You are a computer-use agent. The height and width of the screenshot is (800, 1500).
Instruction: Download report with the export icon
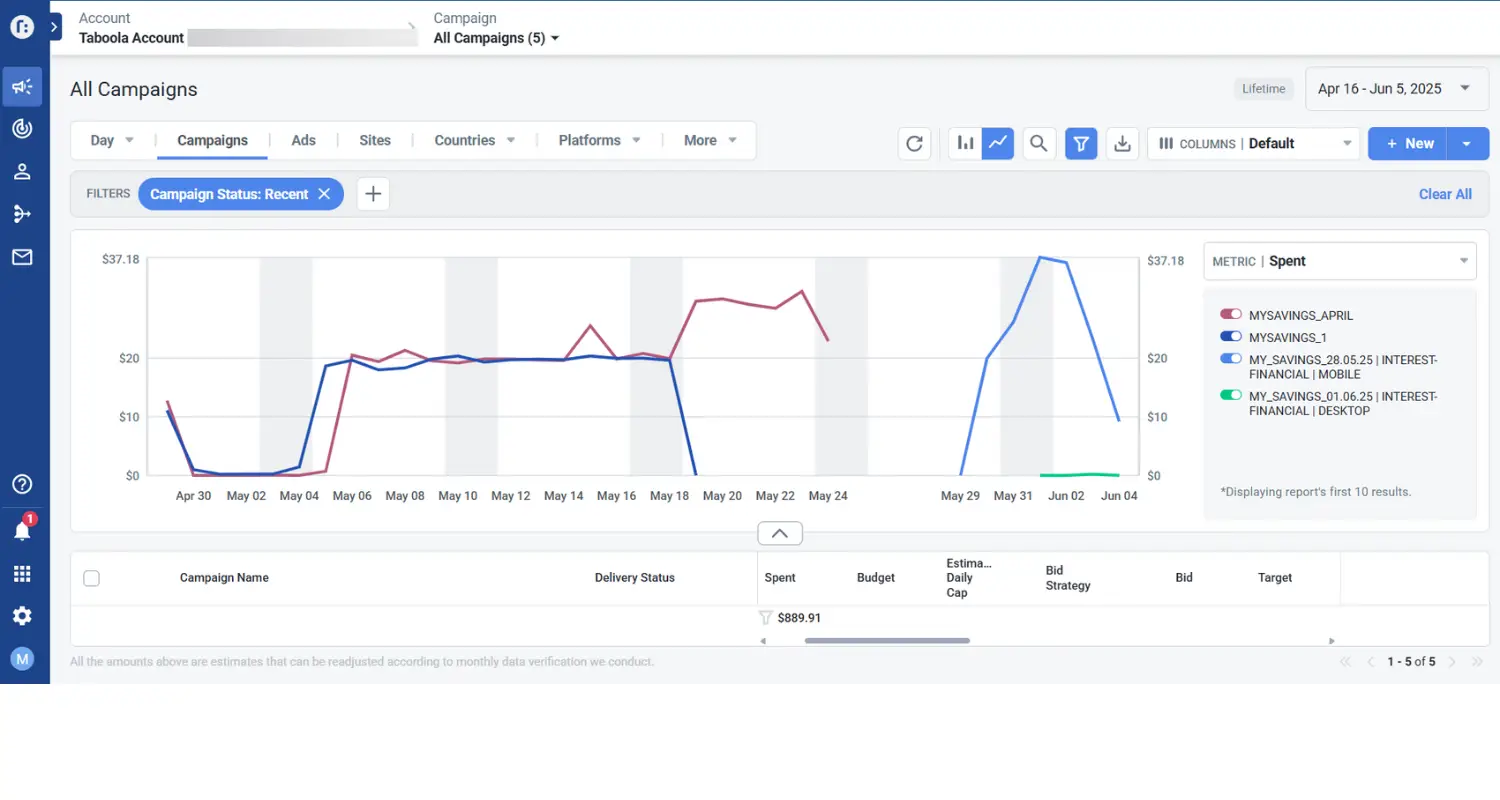[x=1123, y=144]
